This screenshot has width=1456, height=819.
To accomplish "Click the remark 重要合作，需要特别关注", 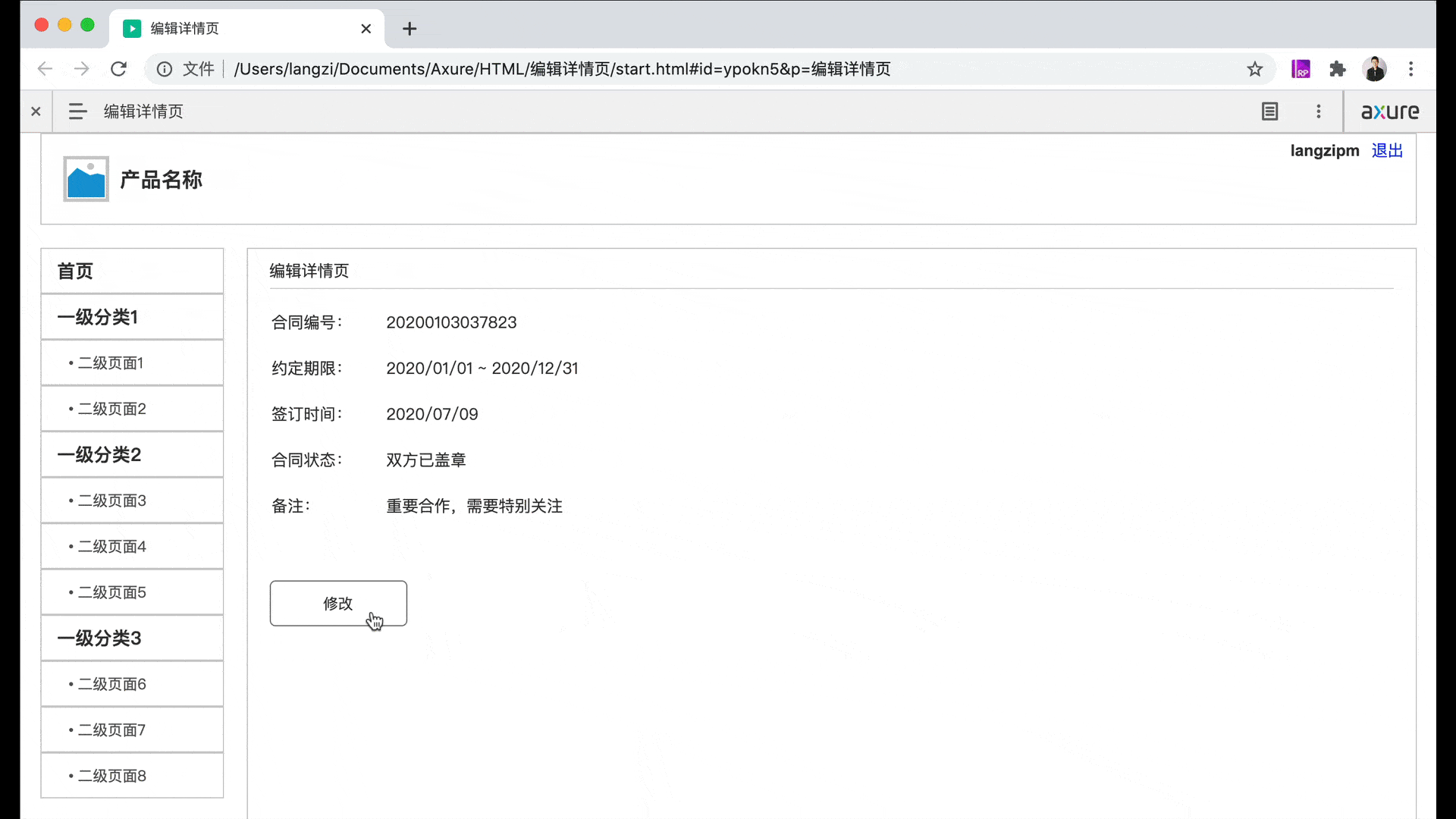I will click(x=475, y=506).
